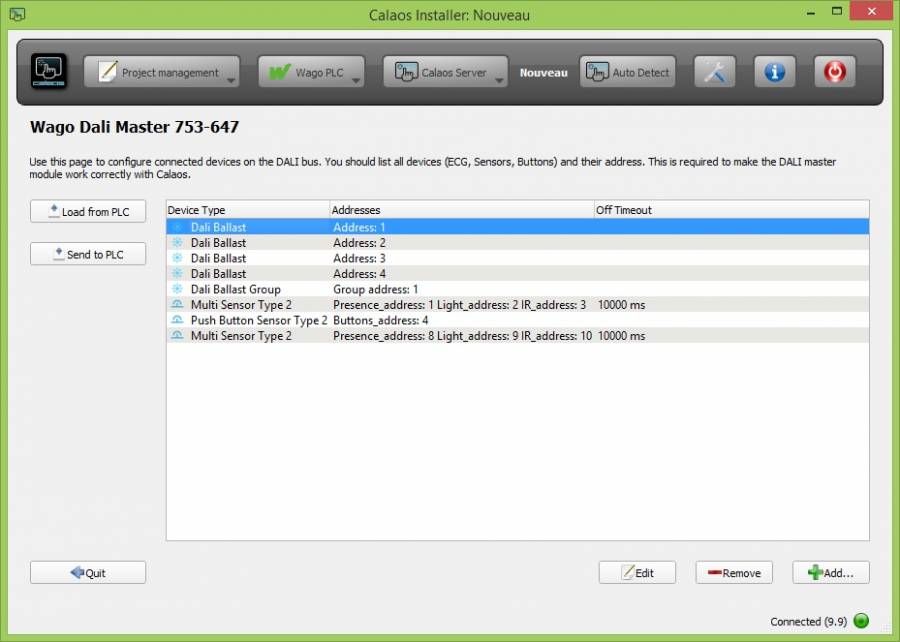The image size is (900, 642).
Task: Click 10000 ms timeout of Presence_address: 1 row
Action: coord(622,305)
